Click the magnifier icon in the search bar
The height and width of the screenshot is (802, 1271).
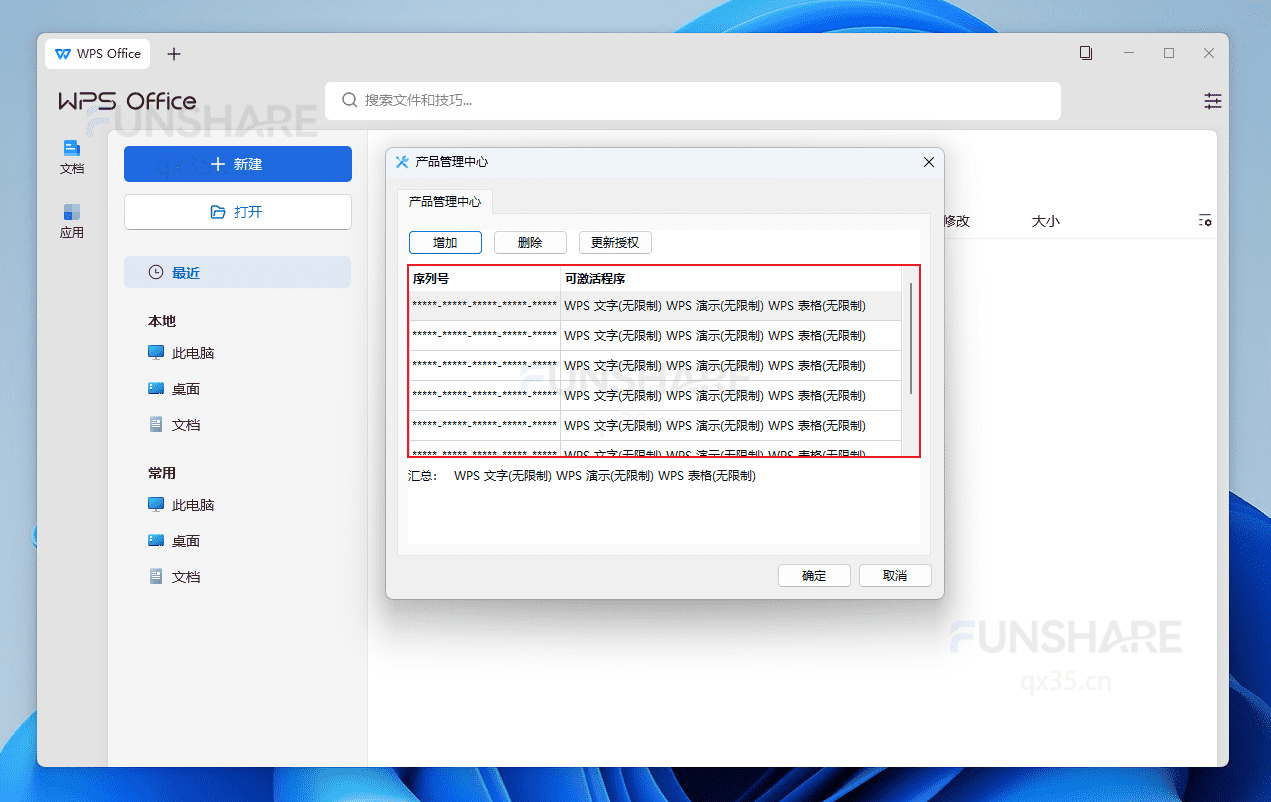click(348, 100)
